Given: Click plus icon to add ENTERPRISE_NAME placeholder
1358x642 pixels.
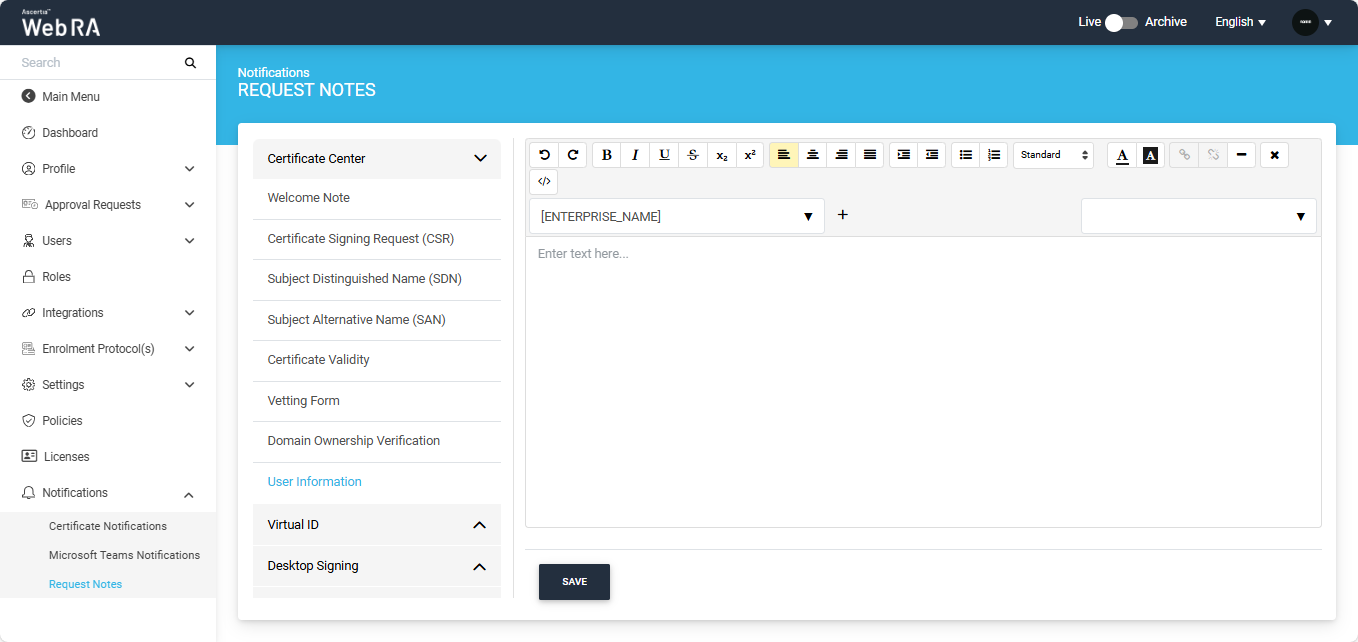Looking at the screenshot, I should coord(842,215).
